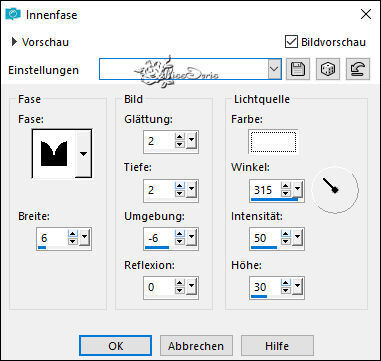This screenshot has width=381, height=361.
Task: Open the Einstellungen presets dropdown
Action: tap(274, 69)
